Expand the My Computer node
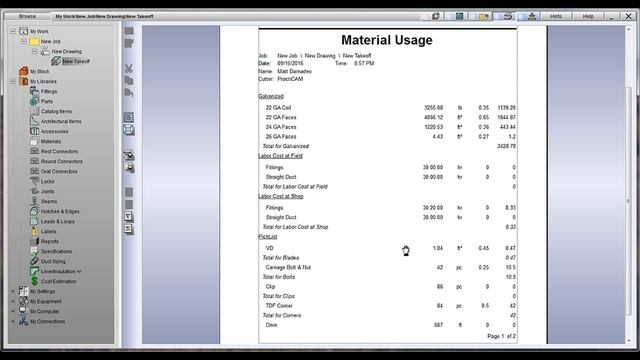The height and width of the screenshot is (360, 640). coord(13,311)
